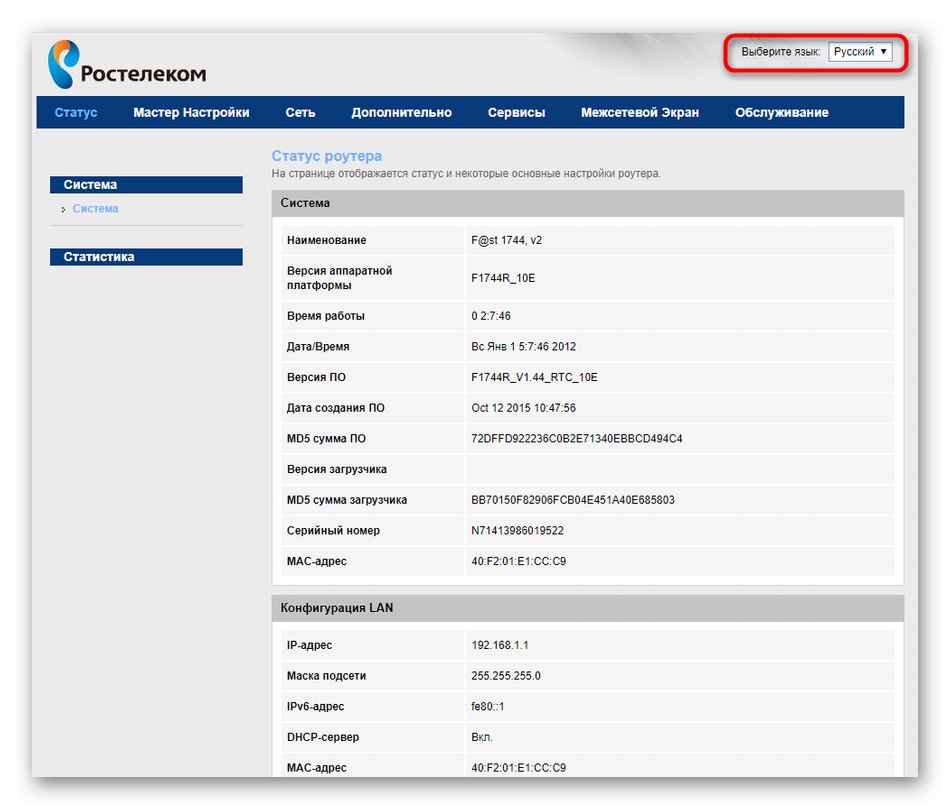Click the Наименование row label
The image size is (950, 809).
[327, 241]
